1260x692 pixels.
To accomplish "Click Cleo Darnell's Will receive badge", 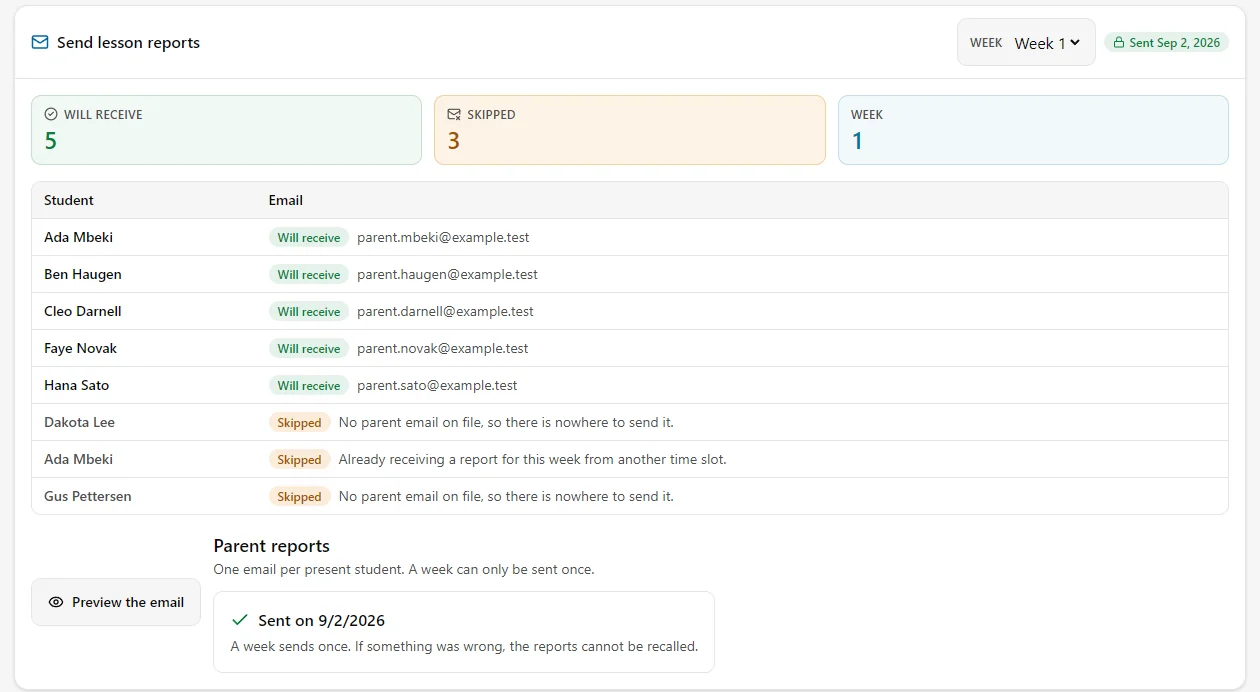I will click(309, 311).
